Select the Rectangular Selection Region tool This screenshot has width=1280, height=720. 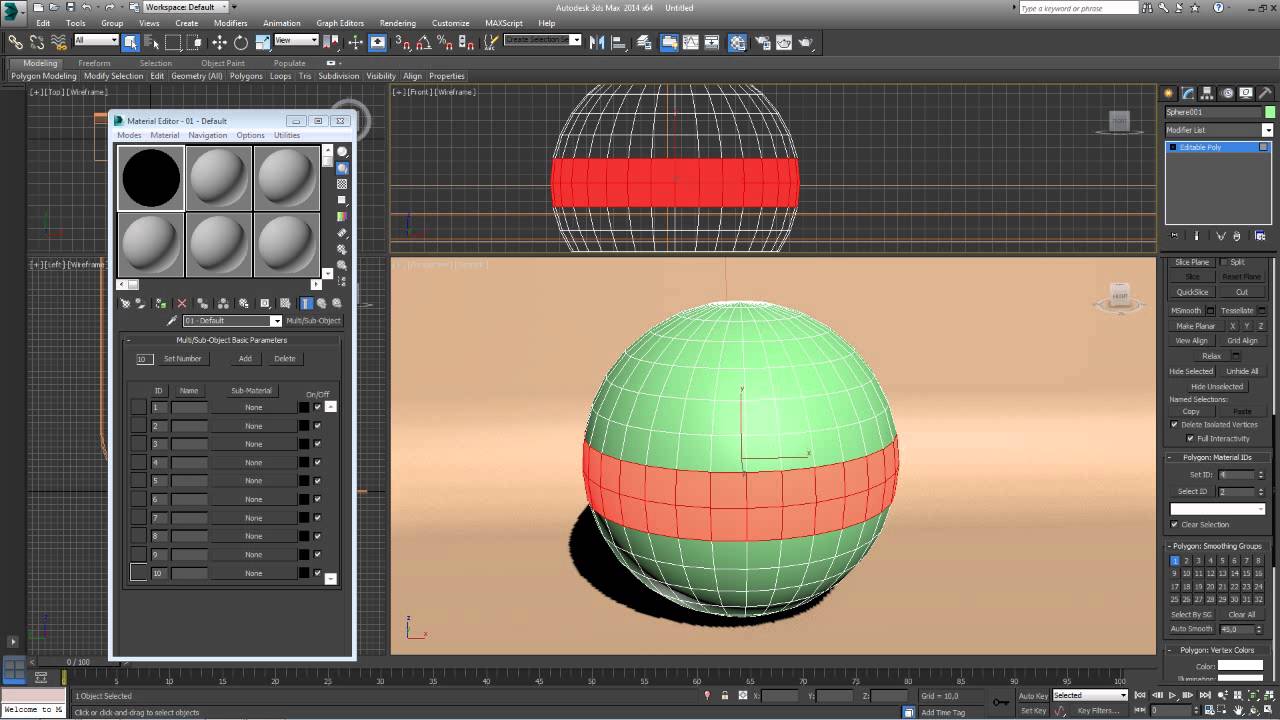(173, 42)
